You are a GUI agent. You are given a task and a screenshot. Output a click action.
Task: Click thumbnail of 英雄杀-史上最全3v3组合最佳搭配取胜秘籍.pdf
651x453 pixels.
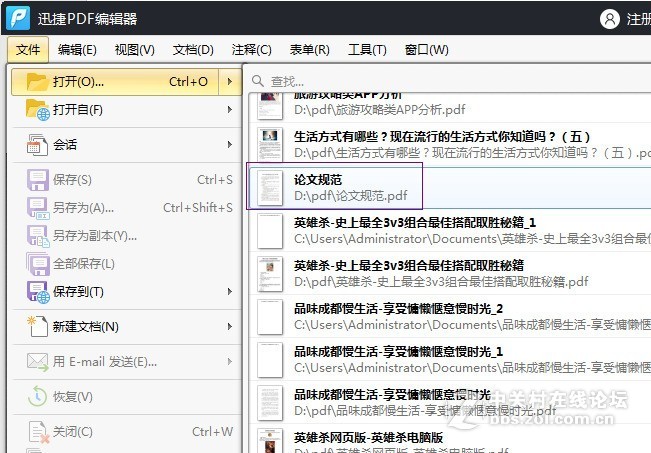coord(270,274)
